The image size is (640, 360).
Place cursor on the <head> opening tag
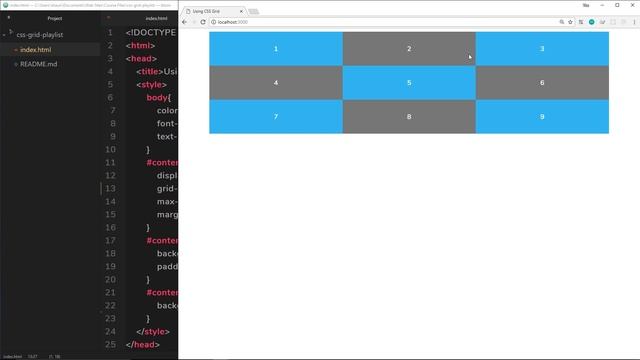tap(141, 58)
